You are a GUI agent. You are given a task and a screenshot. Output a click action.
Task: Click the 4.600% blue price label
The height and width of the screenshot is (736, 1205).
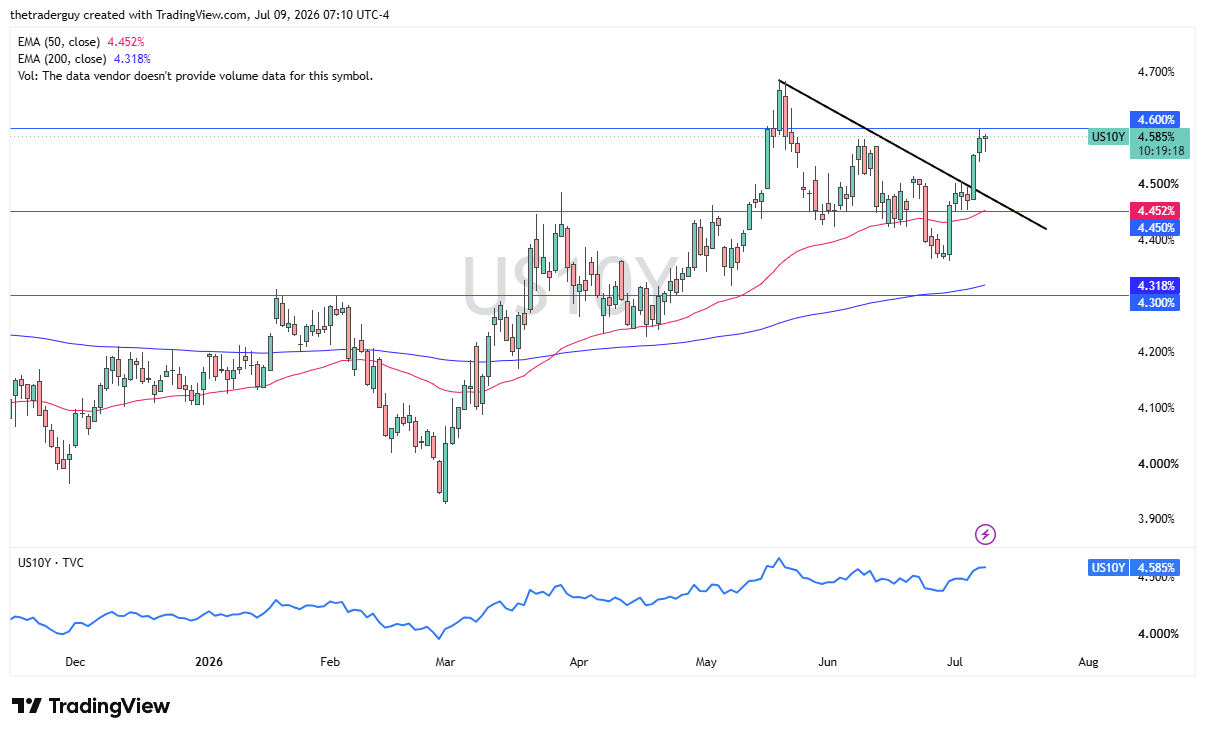(1154, 119)
